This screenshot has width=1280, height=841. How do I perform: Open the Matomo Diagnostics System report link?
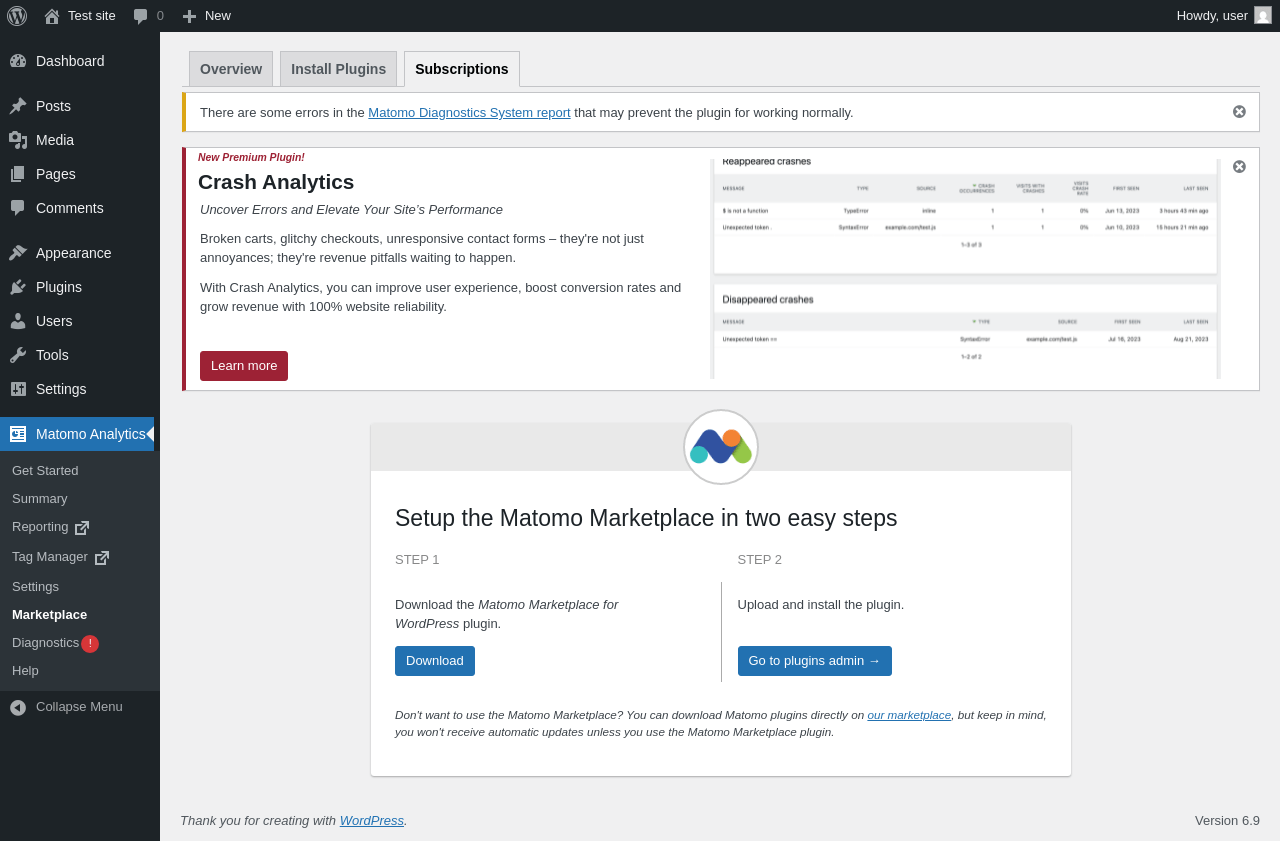[469, 113]
